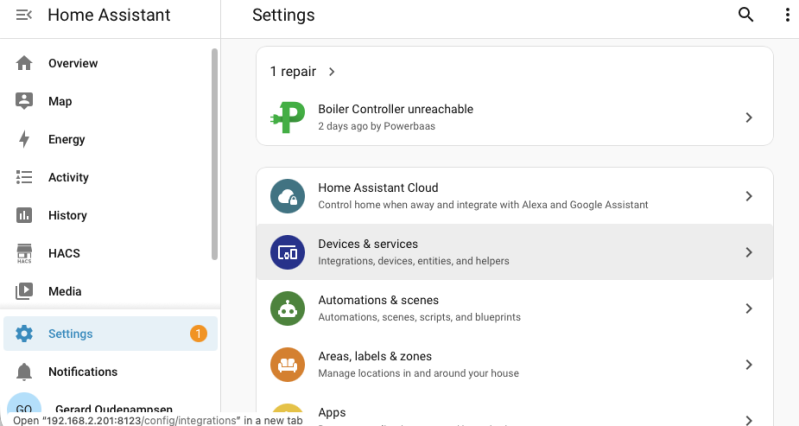Open chevron on Boiler Controller unreachable row
This screenshot has height=426, width=799.
[x=749, y=117]
